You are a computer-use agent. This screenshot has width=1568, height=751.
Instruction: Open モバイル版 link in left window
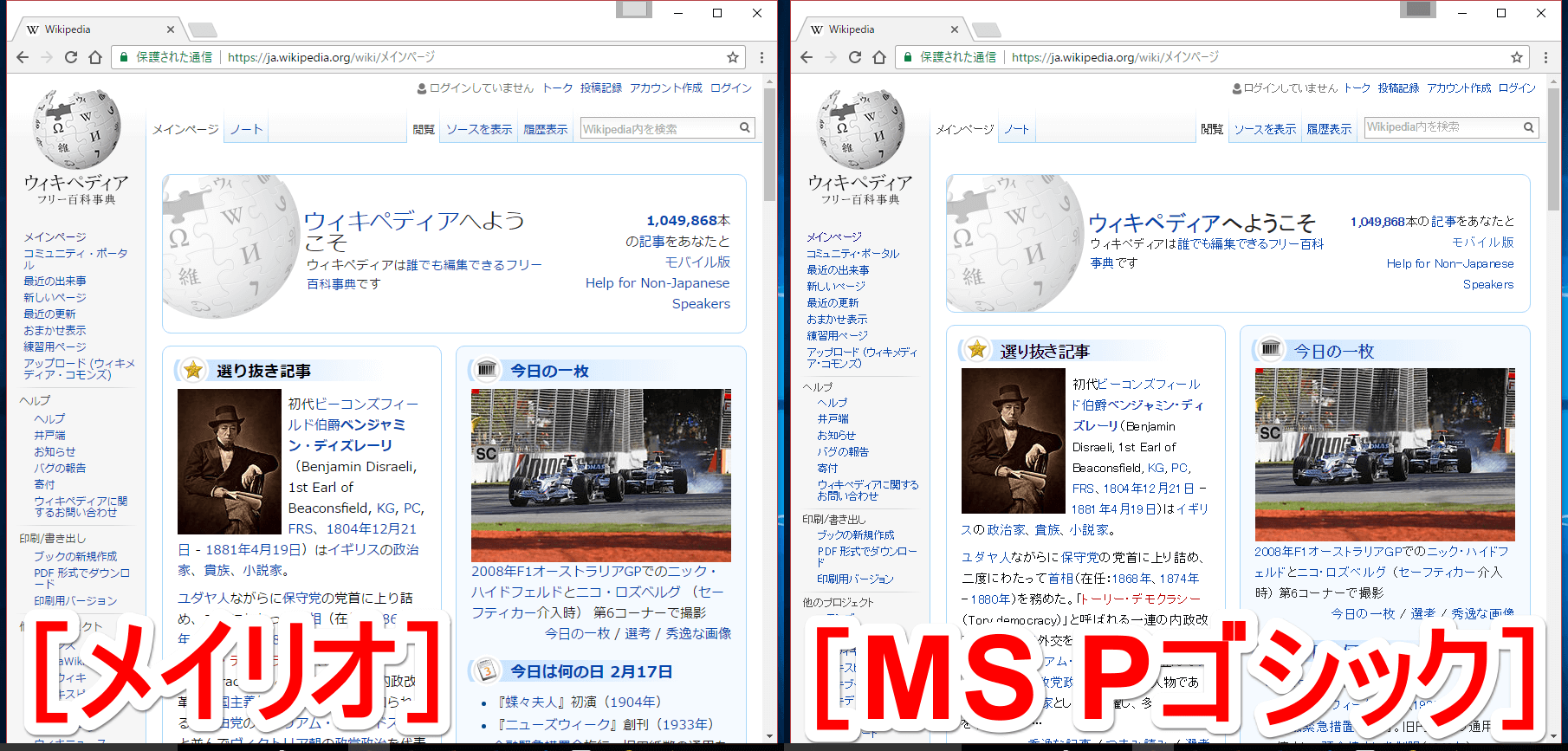pyautogui.click(x=697, y=262)
